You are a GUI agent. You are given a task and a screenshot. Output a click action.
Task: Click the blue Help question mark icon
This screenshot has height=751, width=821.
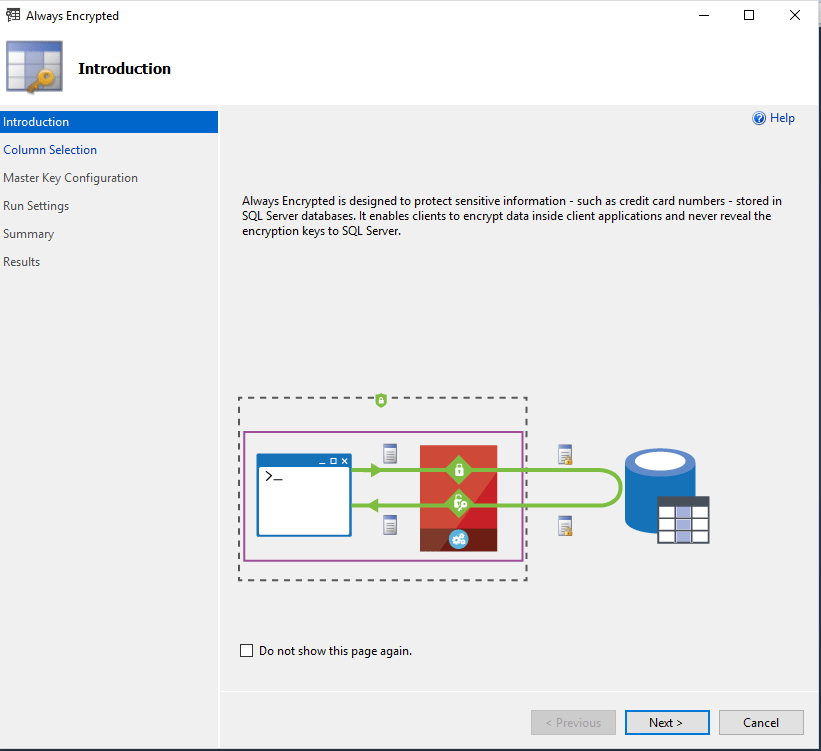759,118
